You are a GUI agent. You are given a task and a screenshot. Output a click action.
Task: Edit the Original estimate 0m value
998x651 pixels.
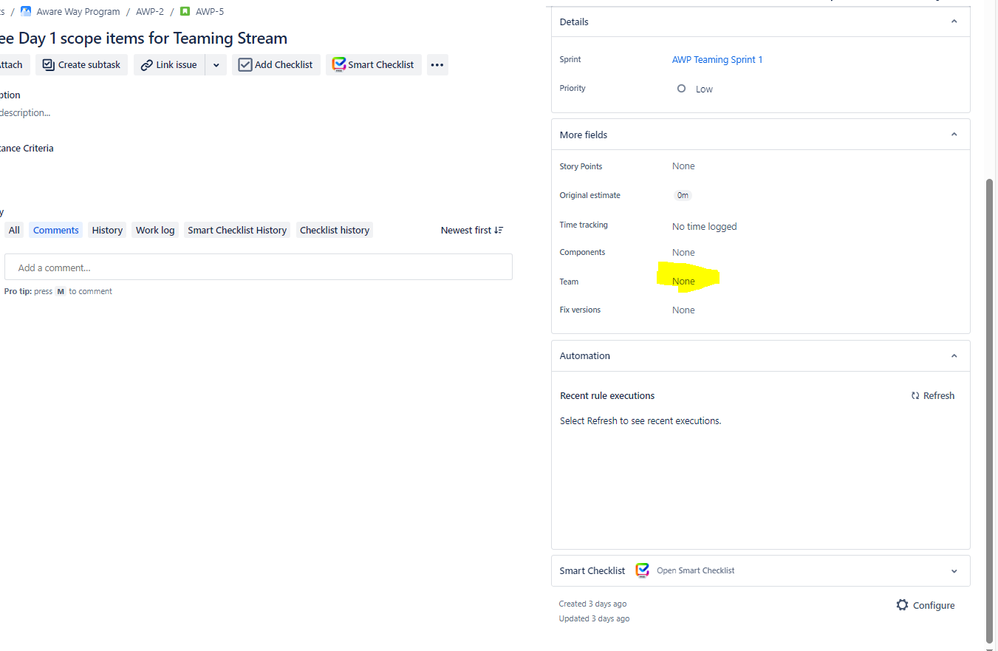click(682, 195)
